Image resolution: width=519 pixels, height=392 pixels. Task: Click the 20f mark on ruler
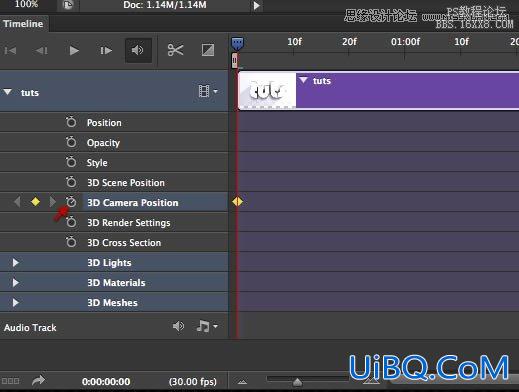[x=349, y=42]
